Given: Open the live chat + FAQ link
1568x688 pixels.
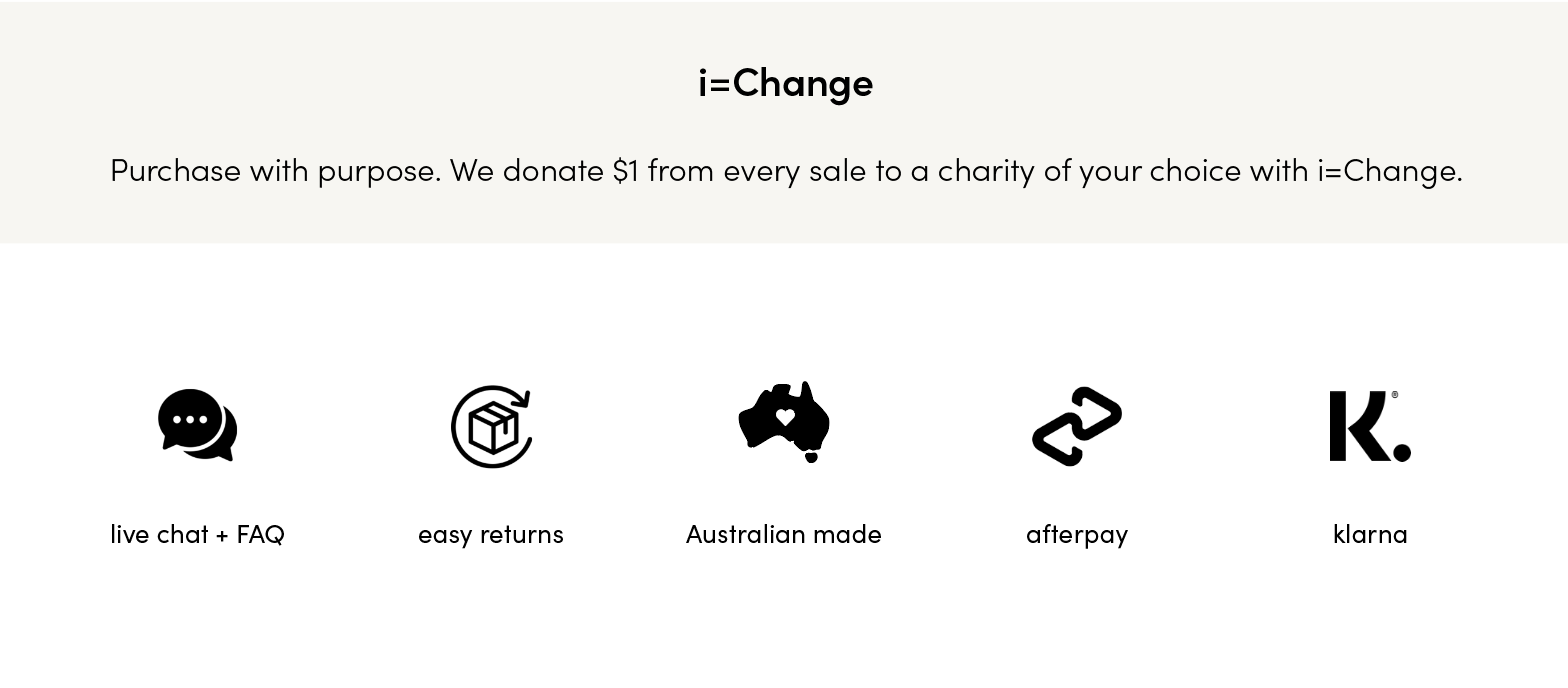Looking at the screenshot, I should point(198,534).
